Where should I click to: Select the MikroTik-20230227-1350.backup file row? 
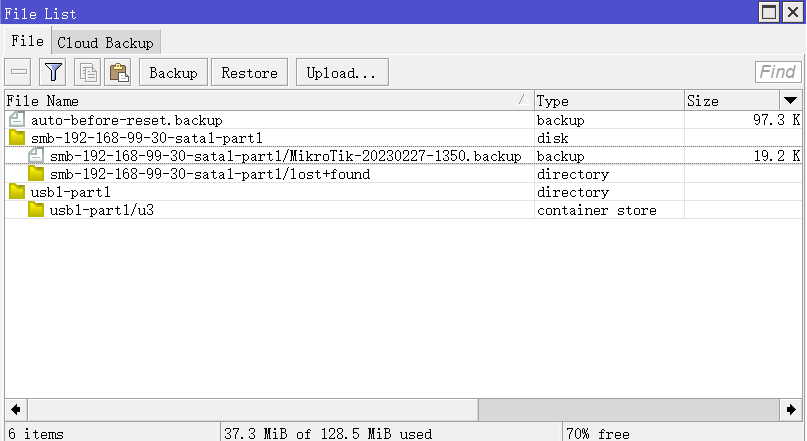click(285, 156)
